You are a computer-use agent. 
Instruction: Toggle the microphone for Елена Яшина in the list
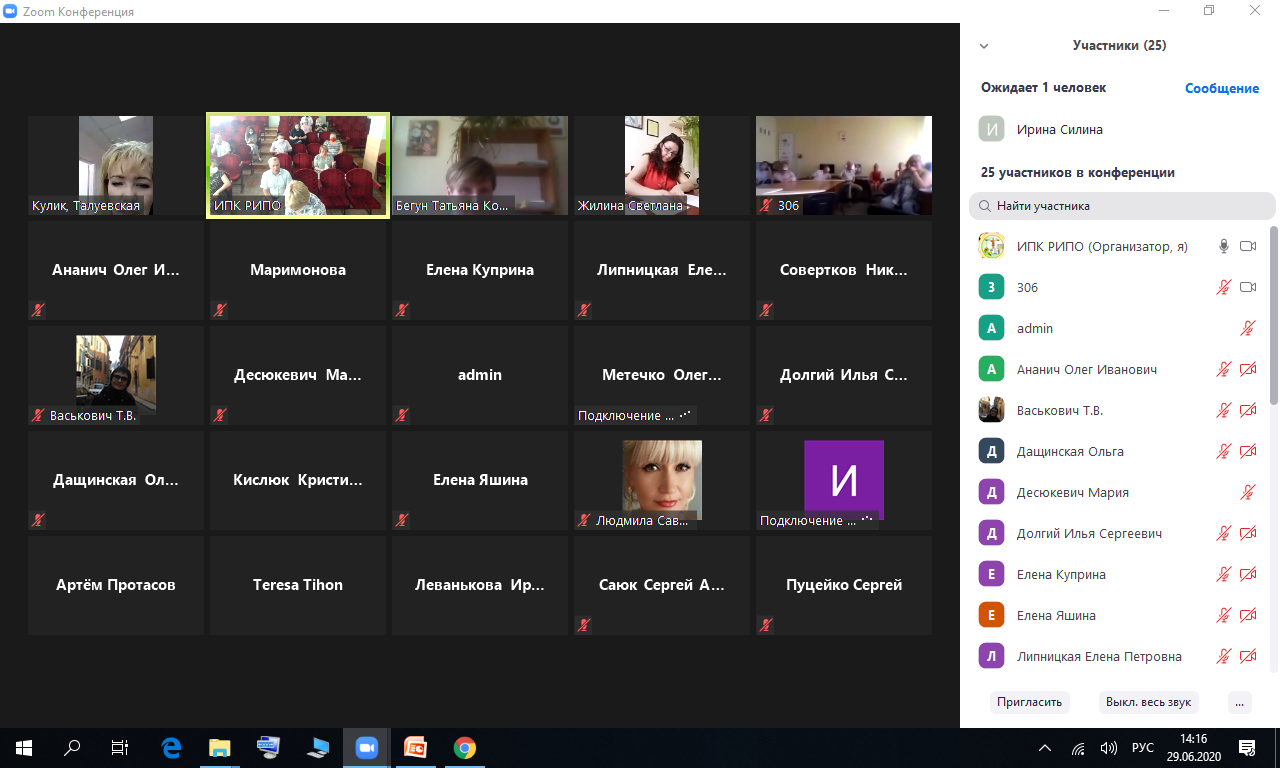(1223, 615)
